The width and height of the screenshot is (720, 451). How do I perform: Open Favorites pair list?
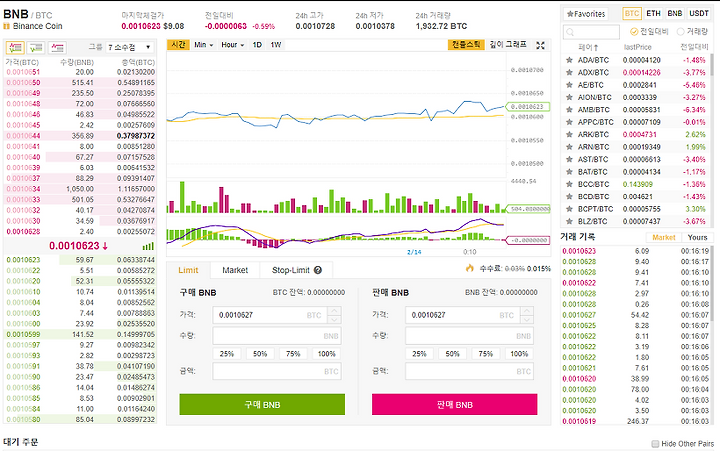pos(585,14)
